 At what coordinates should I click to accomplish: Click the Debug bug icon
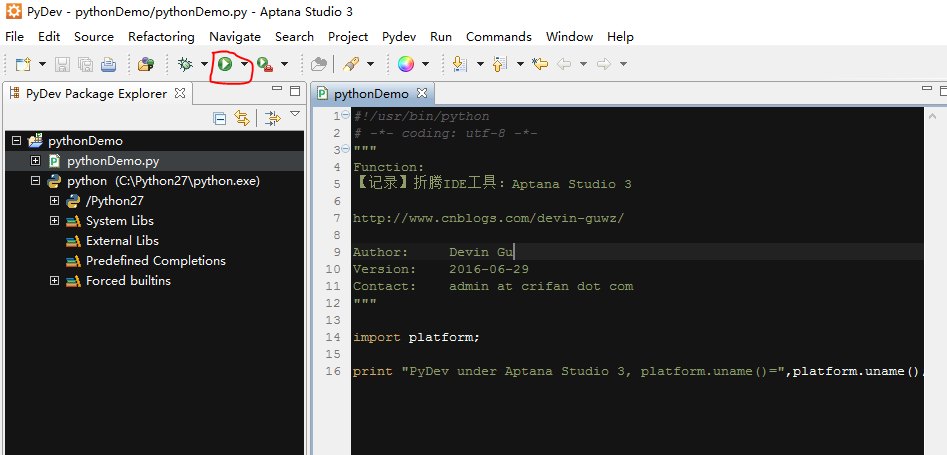click(x=185, y=64)
